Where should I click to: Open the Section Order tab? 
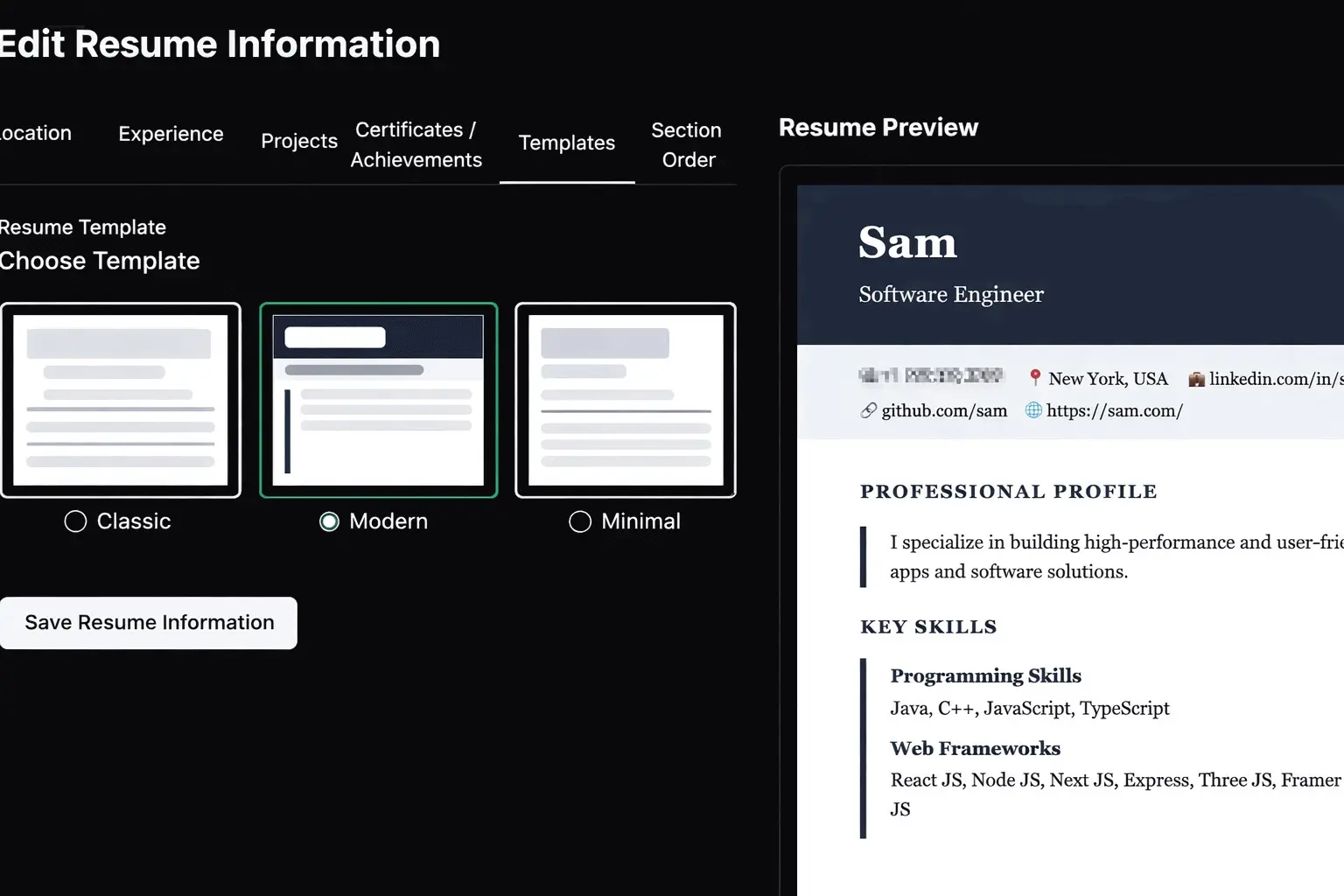(686, 144)
